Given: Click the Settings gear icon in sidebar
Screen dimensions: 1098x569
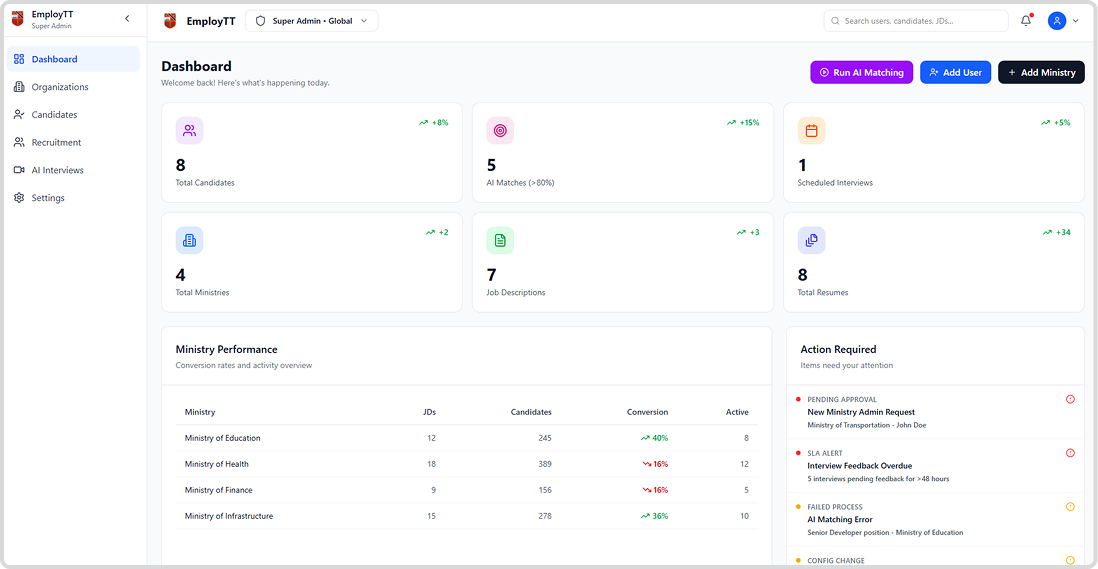Looking at the screenshot, I should click(x=19, y=198).
